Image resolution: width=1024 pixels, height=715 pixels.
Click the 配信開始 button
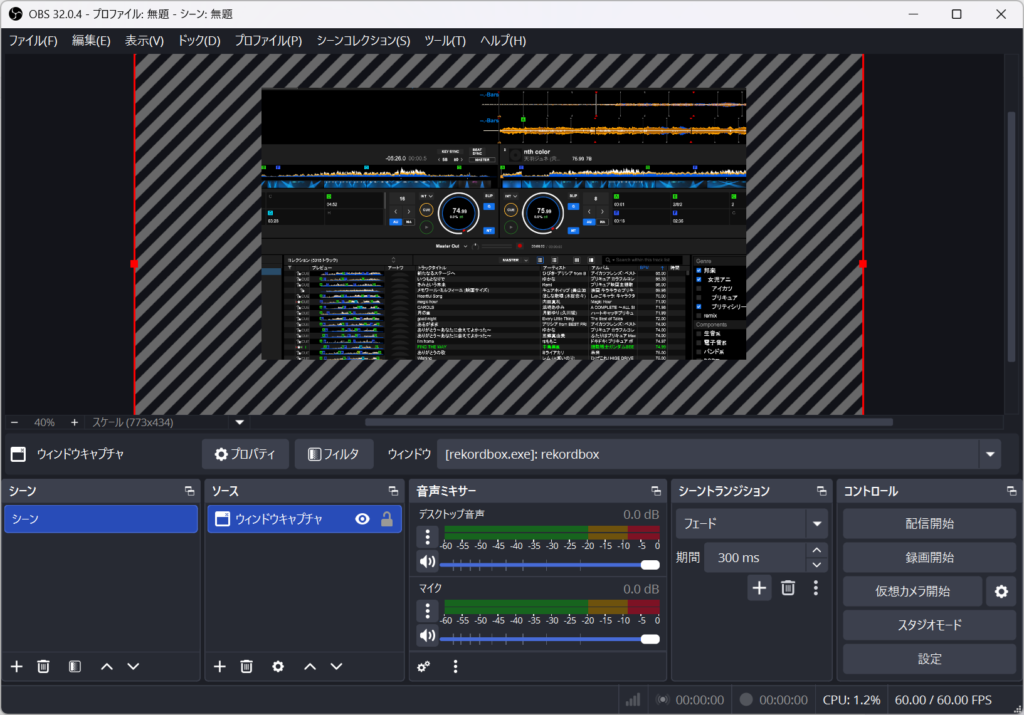click(929, 523)
